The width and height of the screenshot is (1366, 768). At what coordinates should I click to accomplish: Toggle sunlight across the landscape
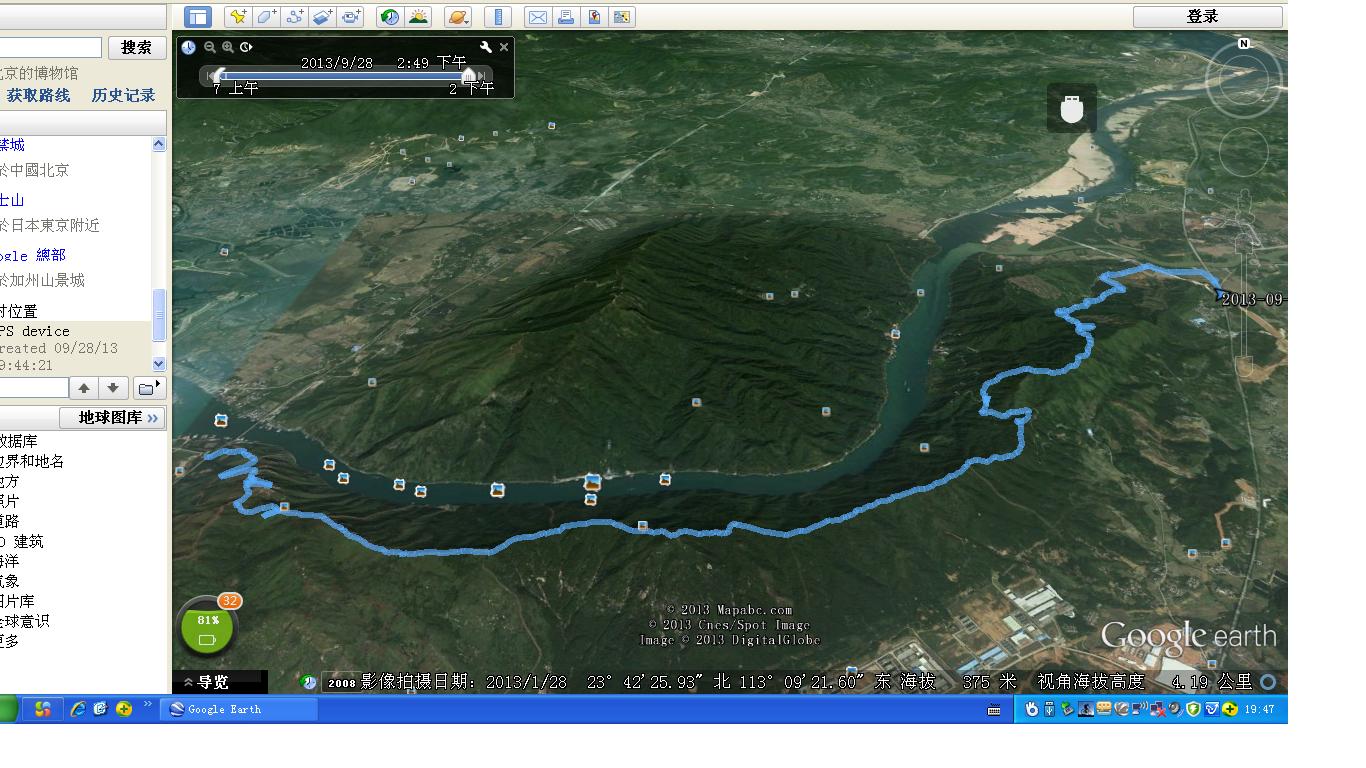(418, 17)
